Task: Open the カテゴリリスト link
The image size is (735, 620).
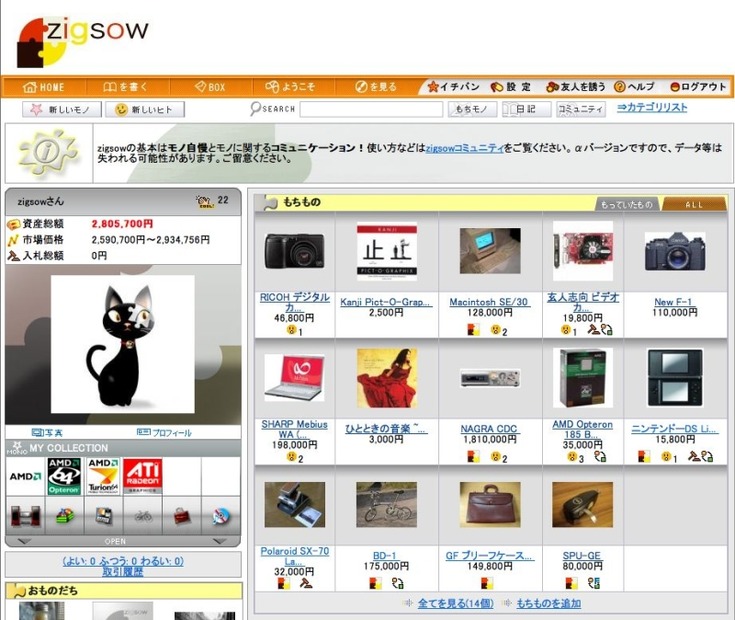Action: pos(652,108)
